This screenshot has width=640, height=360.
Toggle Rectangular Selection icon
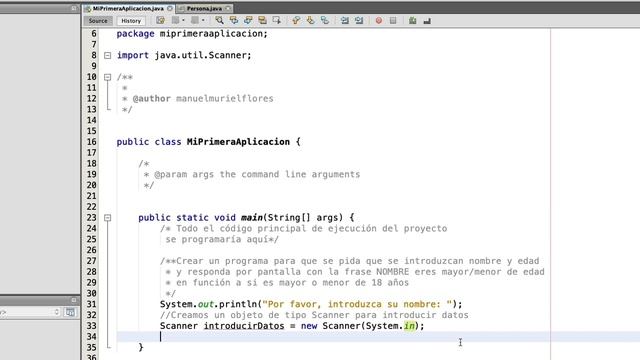coord(277,20)
